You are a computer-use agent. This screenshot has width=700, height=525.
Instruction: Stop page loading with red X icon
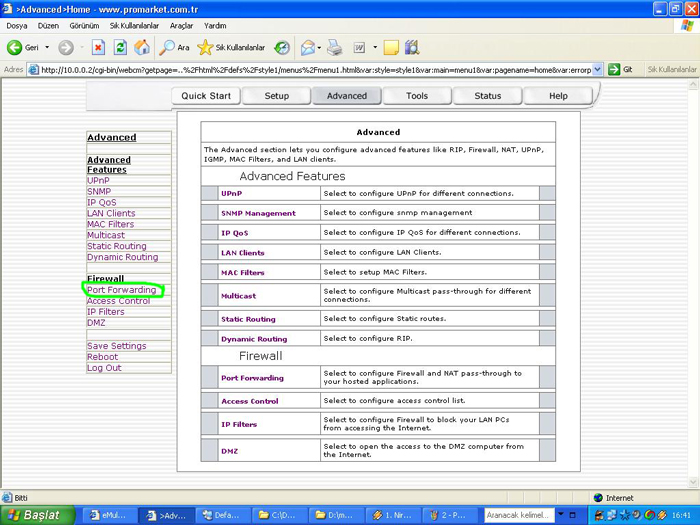pos(98,47)
